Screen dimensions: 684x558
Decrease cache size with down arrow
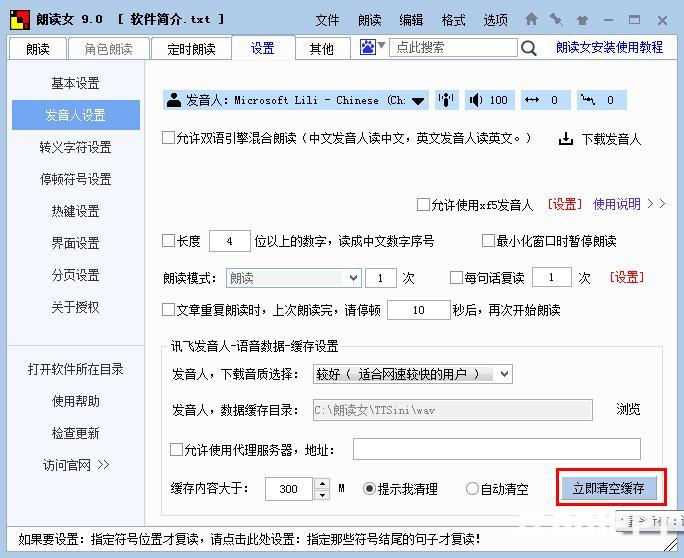tap(322, 494)
